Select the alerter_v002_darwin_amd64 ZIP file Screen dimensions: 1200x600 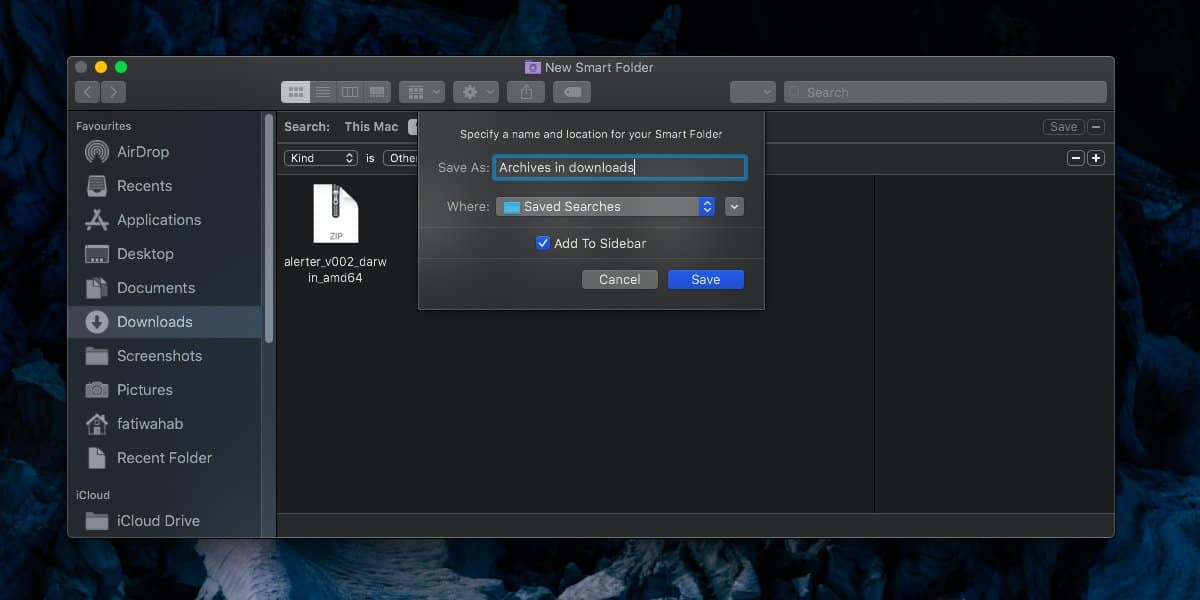336,234
